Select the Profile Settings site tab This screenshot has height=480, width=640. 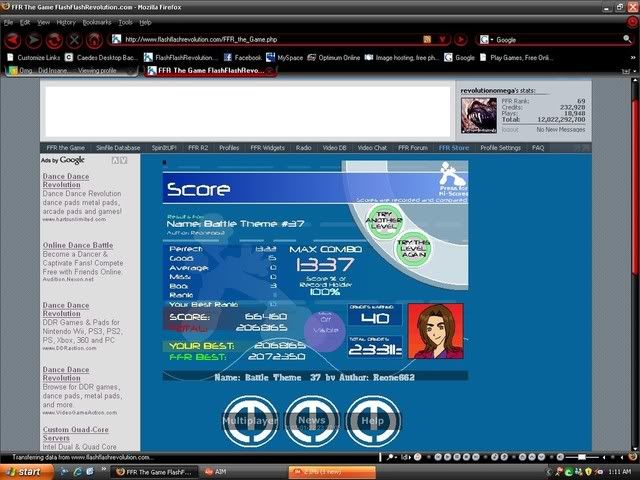click(x=500, y=148)
